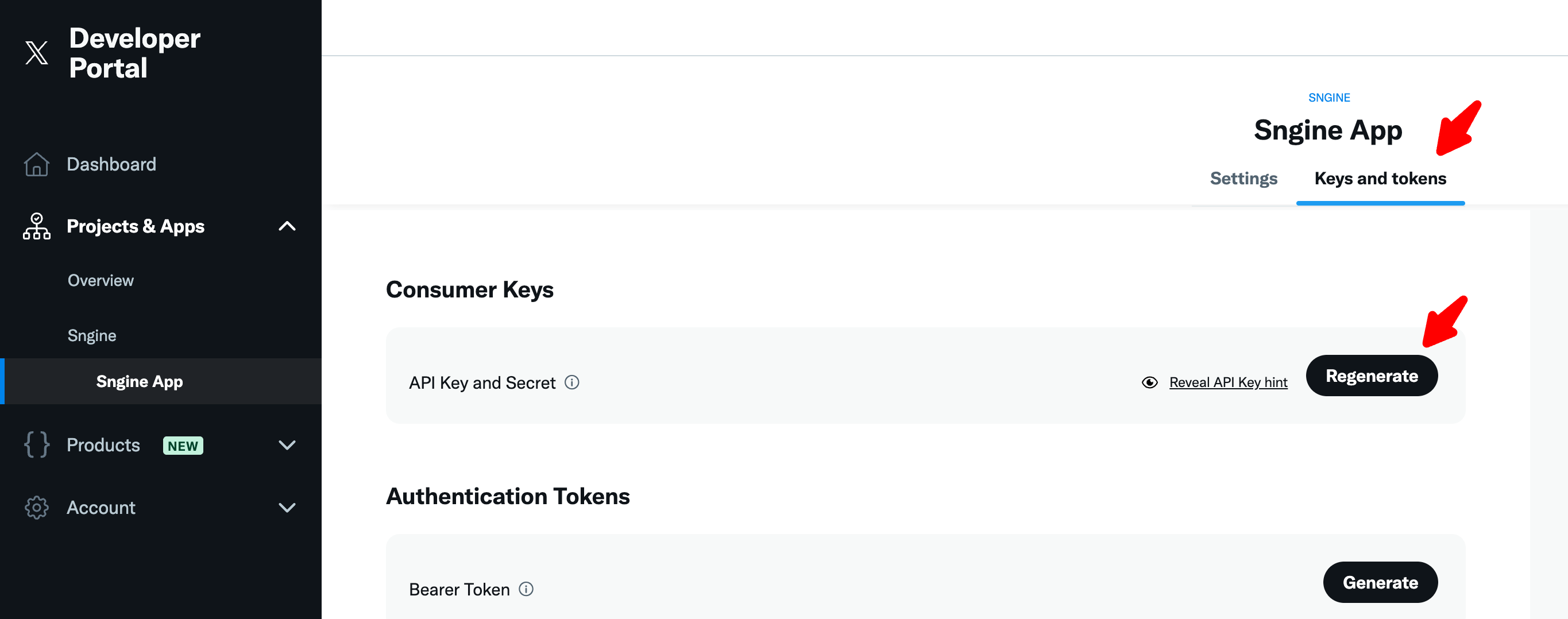Click the Account gear icon
Image resolution: width=1568 pixels, height=619 pixels.
pyautogui.click(x=37, y=508)
